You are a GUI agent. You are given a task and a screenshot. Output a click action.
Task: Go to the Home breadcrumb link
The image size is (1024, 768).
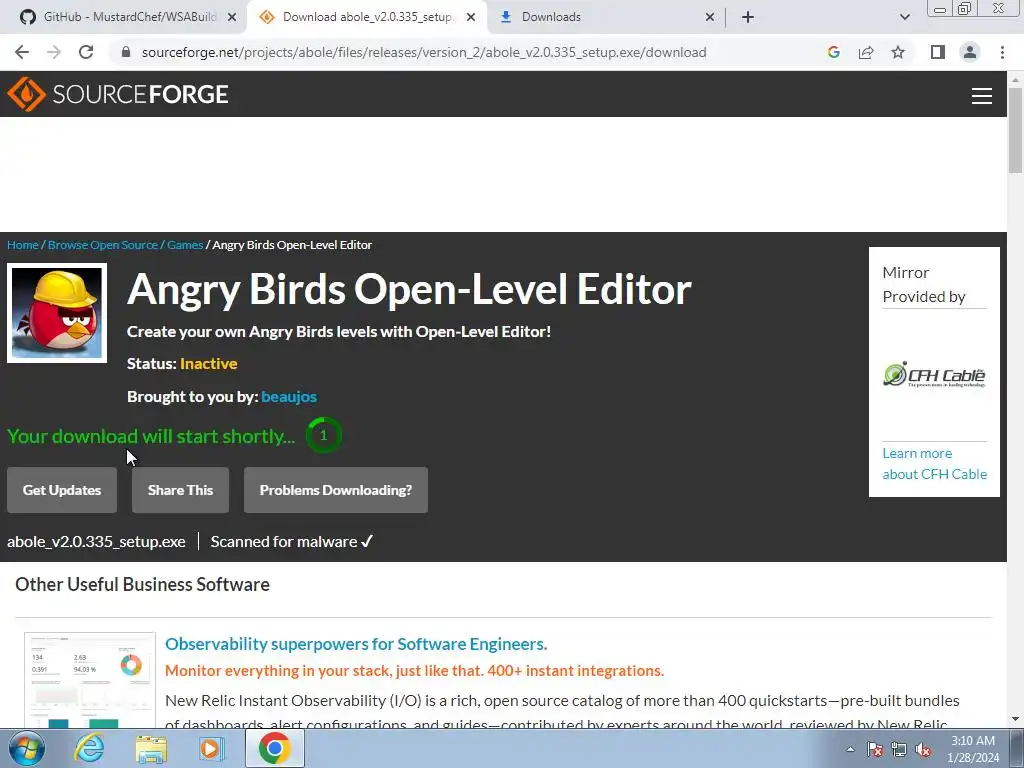pos(23,245)
